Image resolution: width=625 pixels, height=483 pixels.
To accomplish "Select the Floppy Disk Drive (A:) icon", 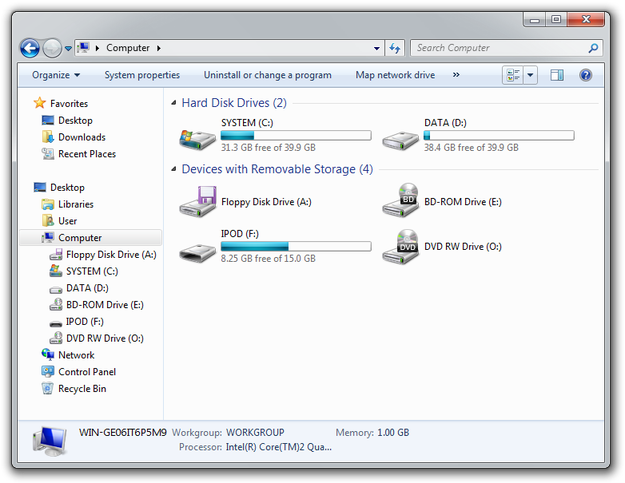I will pos(197,202).
